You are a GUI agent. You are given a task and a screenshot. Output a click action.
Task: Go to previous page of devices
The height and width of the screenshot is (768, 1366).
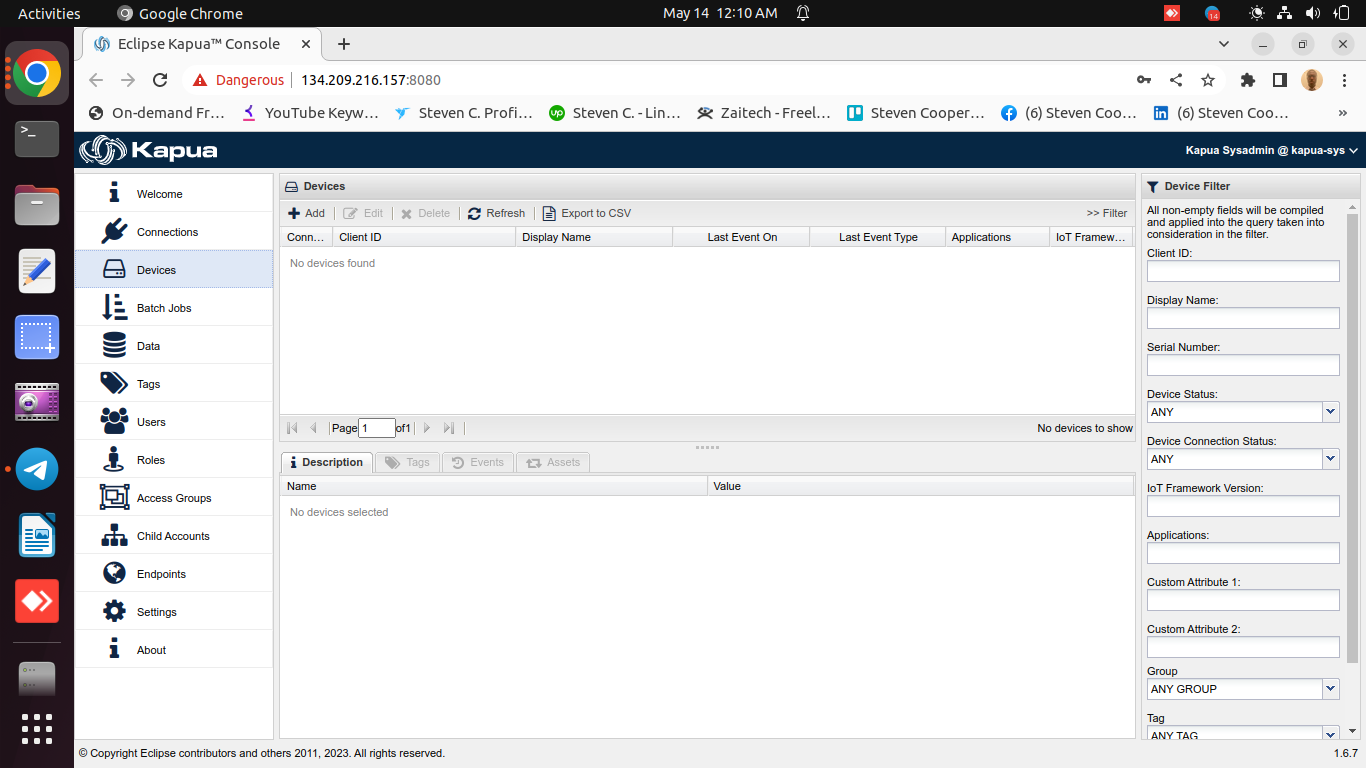point(314,428)
